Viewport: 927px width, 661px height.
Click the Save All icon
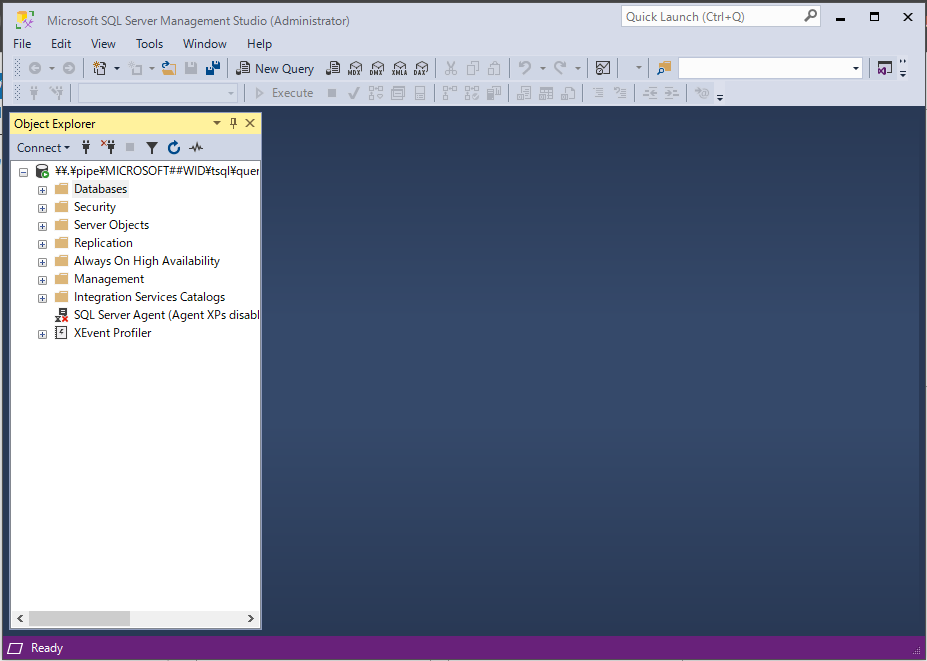coord(211,68)
